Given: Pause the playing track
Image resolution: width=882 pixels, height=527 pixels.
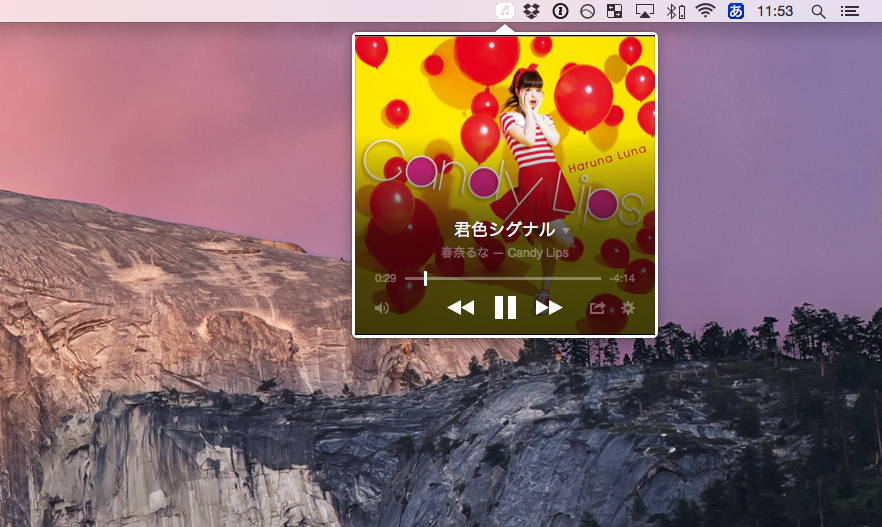Looking at the screenshot, I should coord(505,308).
